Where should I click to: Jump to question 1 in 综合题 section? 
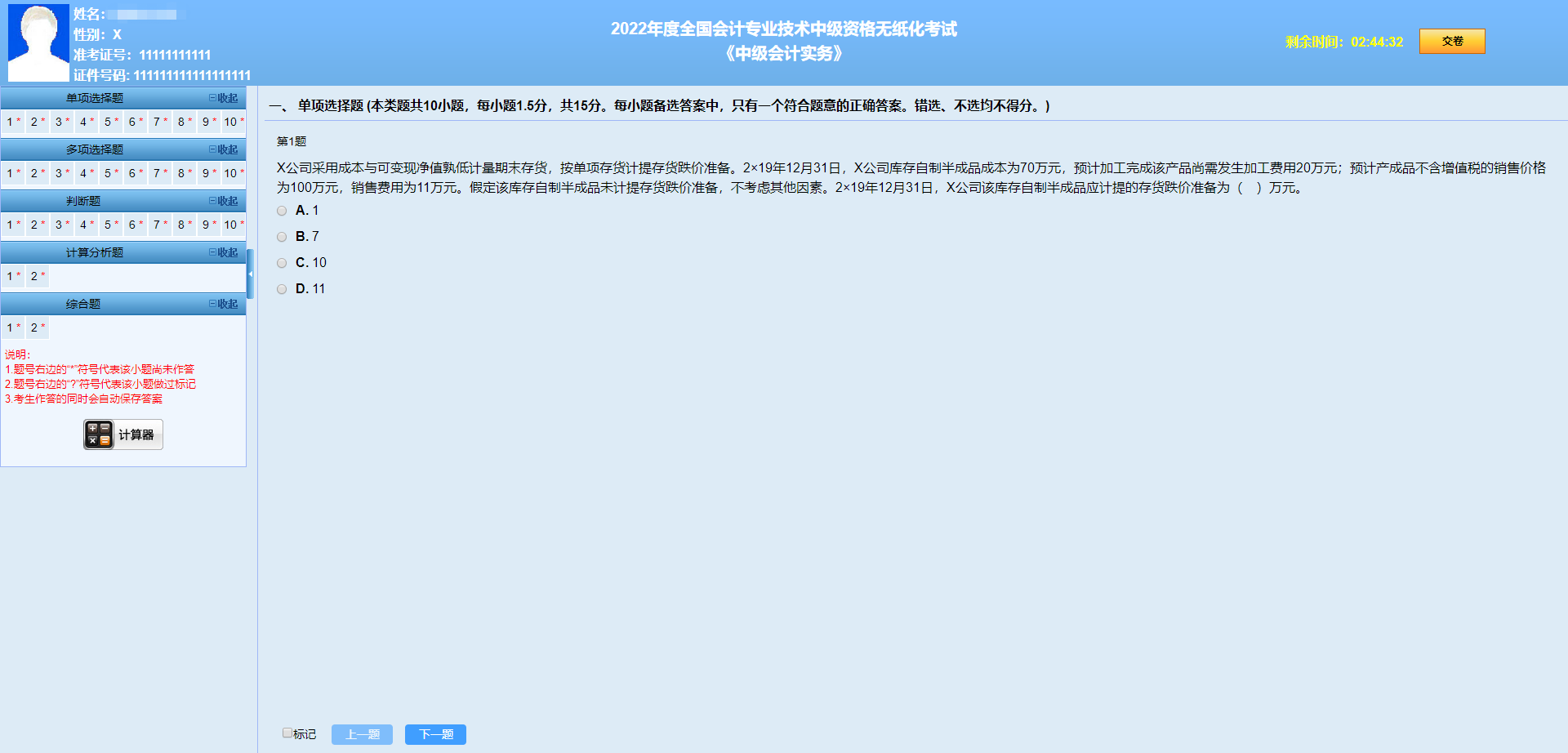[x=11, y=327]
